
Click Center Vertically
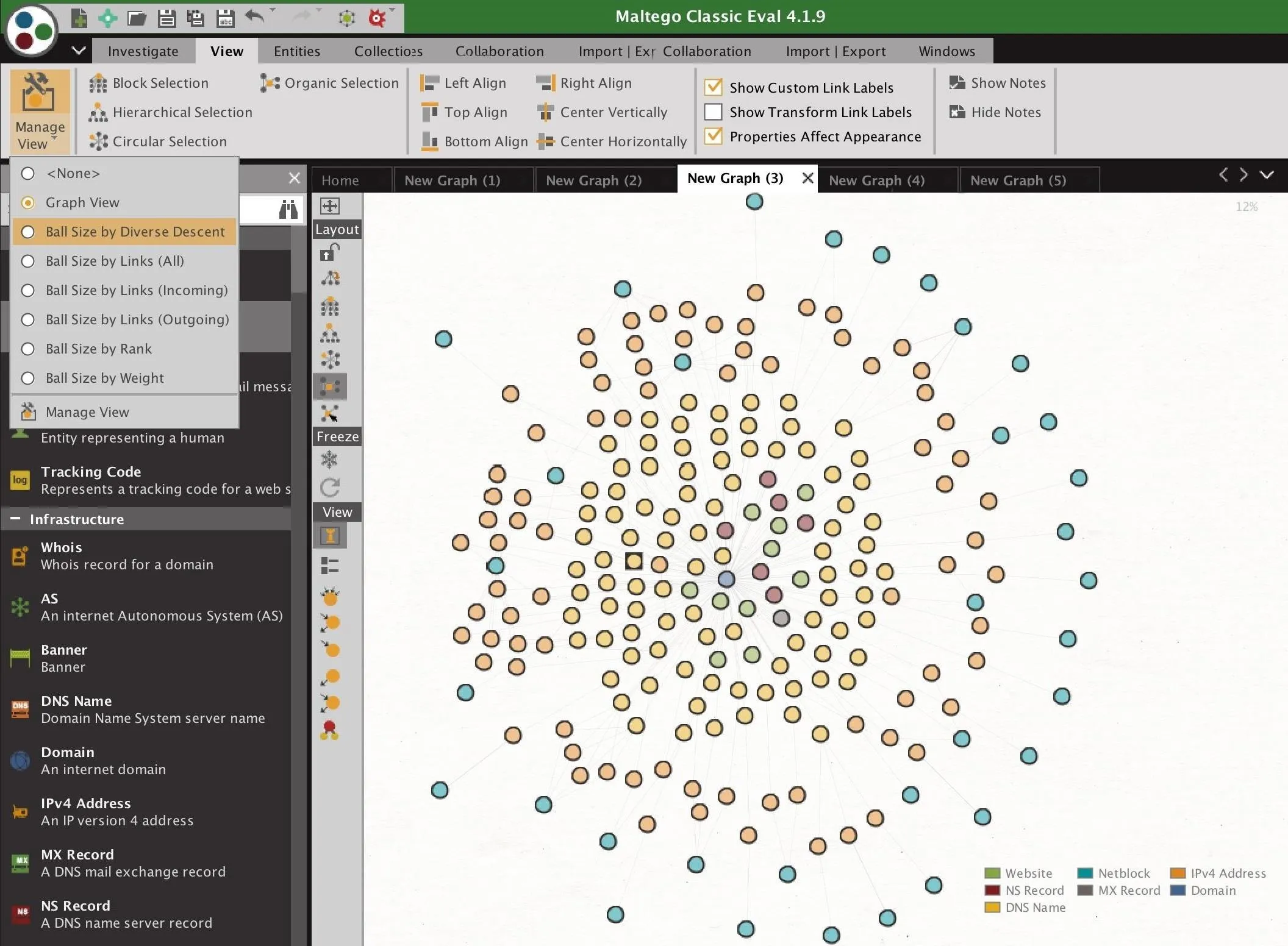[x=602, y=112]
